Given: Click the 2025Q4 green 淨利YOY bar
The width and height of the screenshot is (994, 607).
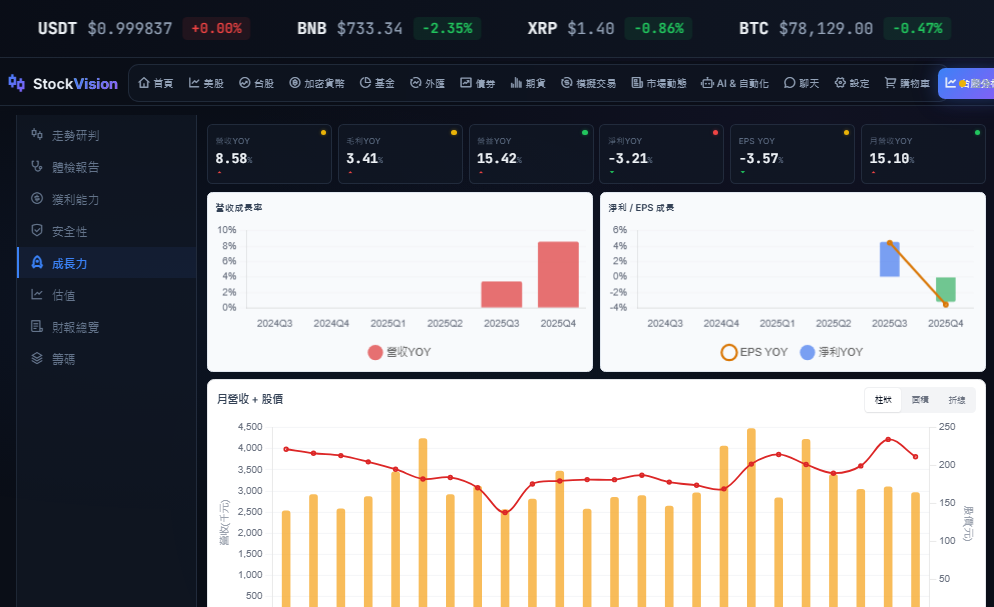Looking at the screenshot, I should tap(946, 290).
